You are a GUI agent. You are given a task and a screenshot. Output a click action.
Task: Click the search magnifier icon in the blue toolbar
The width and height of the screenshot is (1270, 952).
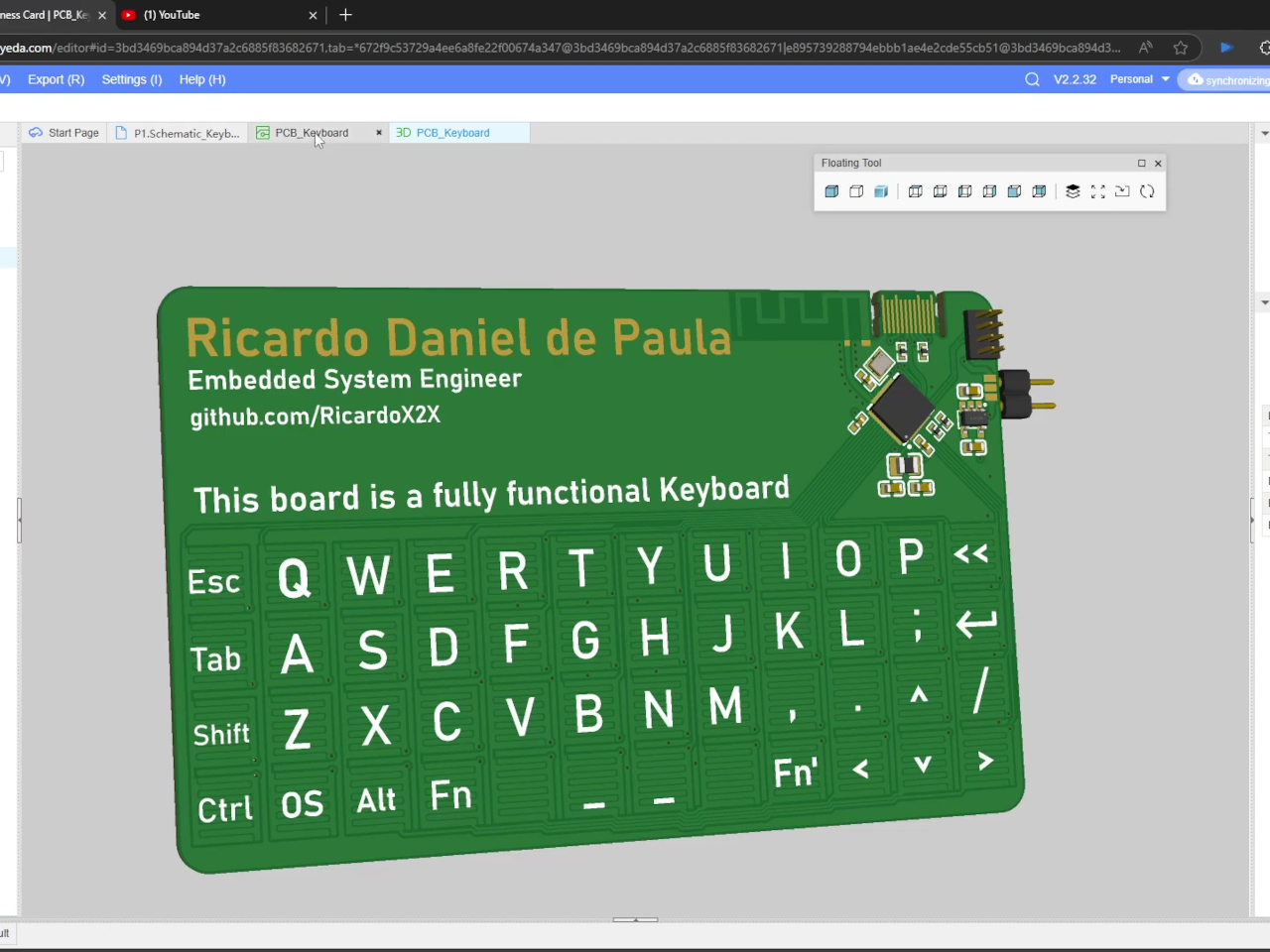coord(1032,79)
